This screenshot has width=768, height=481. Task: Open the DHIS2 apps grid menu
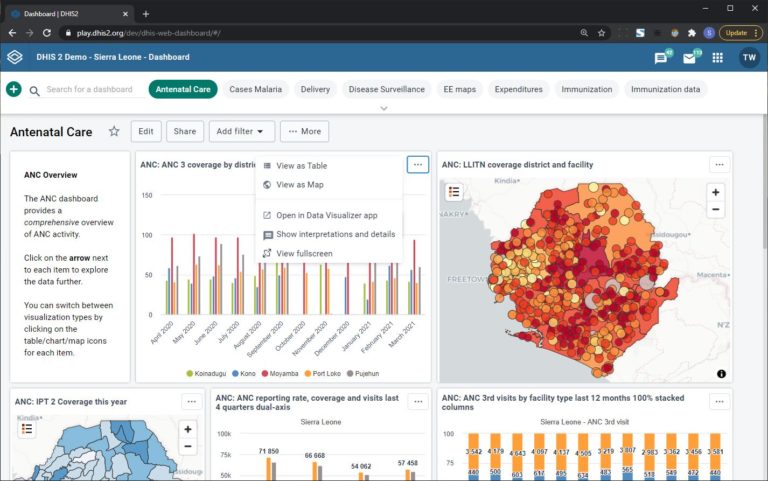tap(717, 58)
